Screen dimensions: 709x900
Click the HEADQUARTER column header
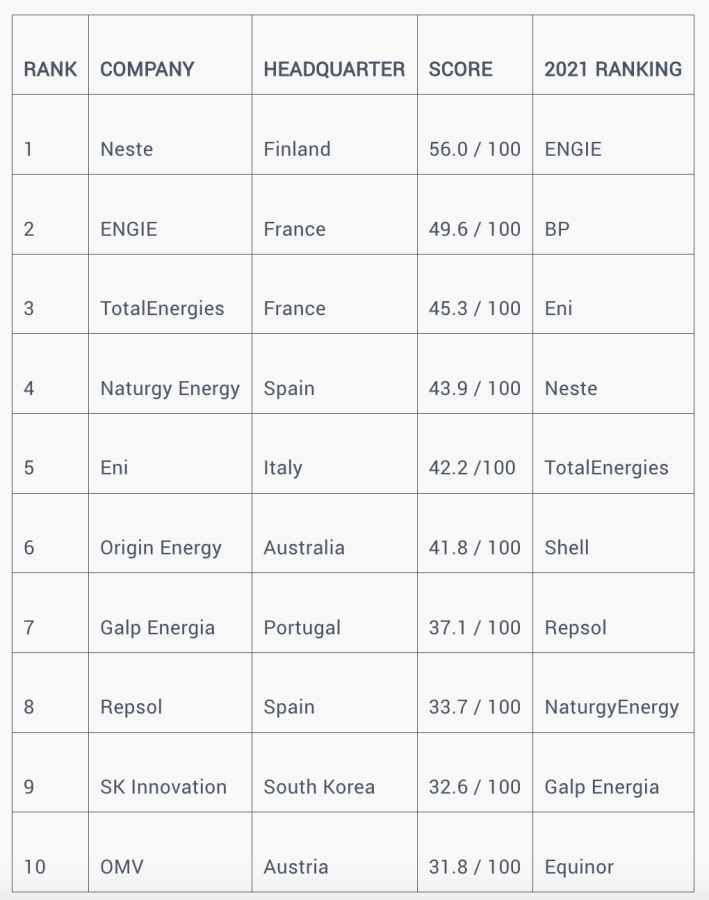(334, 69)
